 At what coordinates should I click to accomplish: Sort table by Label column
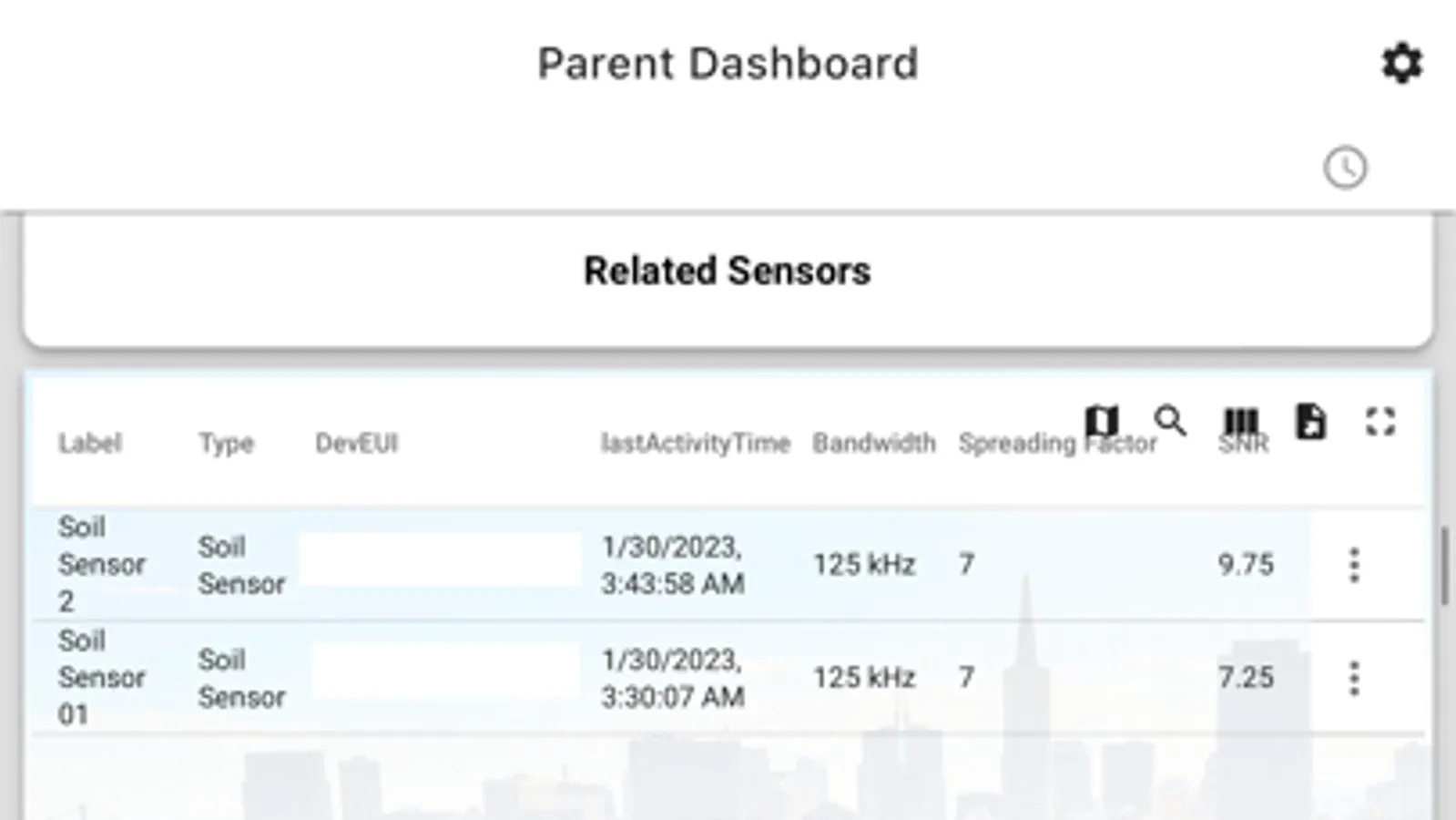(x=89, y=444)
